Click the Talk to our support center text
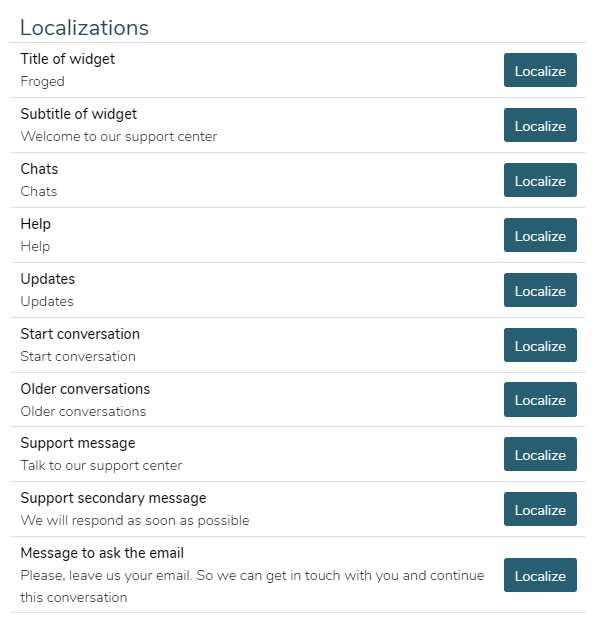Image resolution: width=603 pixels, height=643 pixels. 101,465
